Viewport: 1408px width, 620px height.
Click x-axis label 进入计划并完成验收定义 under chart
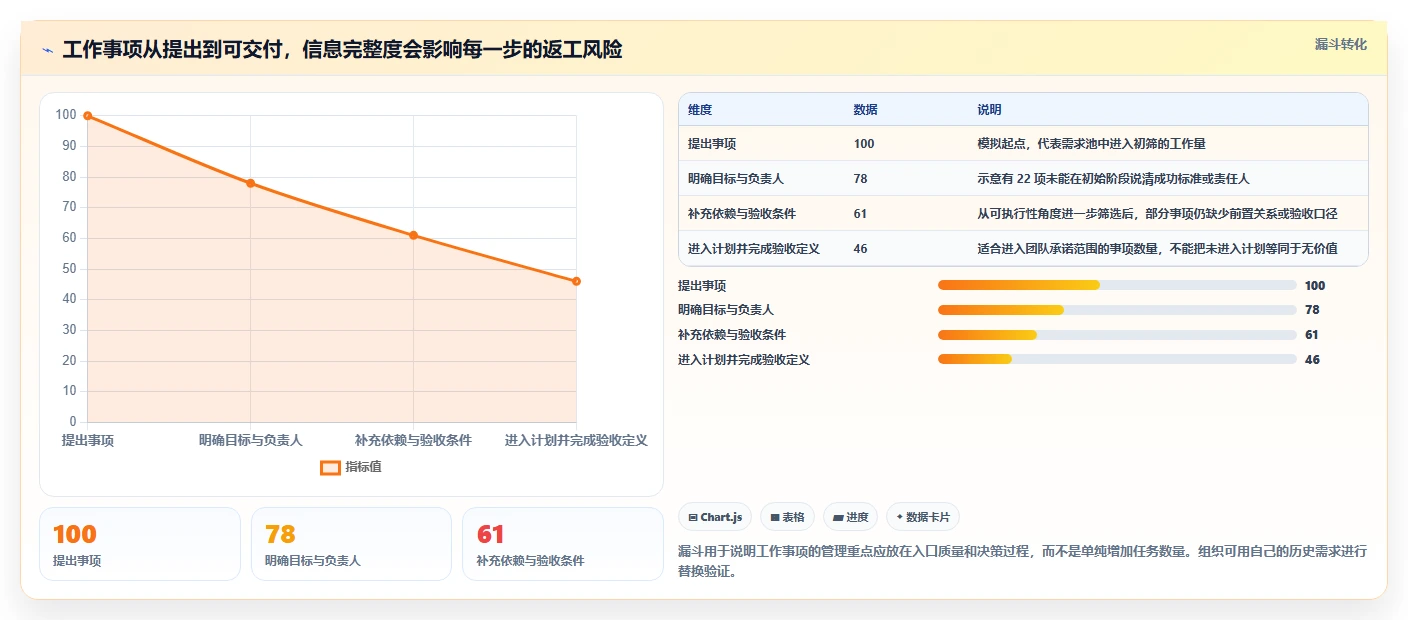click(576, 440)
